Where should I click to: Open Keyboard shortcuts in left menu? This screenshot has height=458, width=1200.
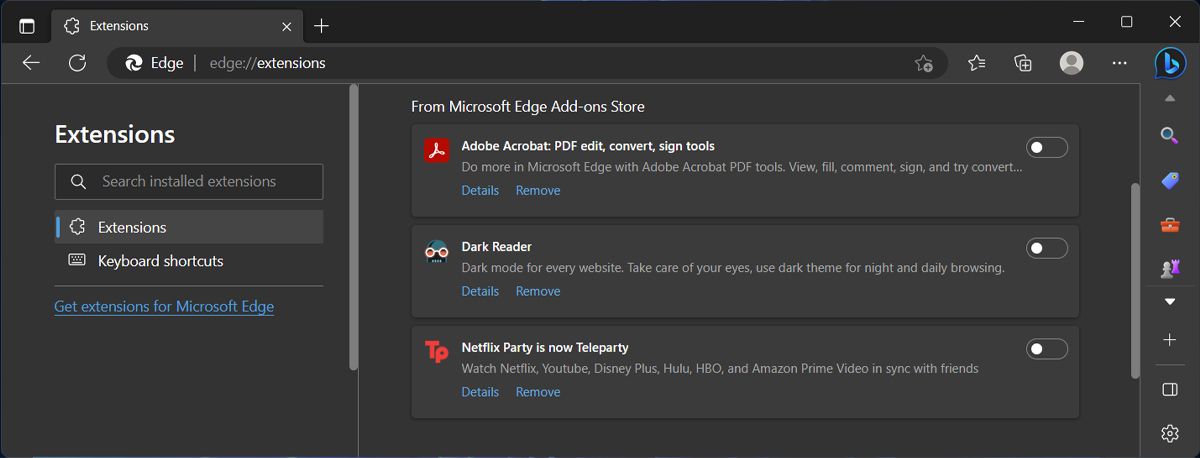tap(189, 261)
